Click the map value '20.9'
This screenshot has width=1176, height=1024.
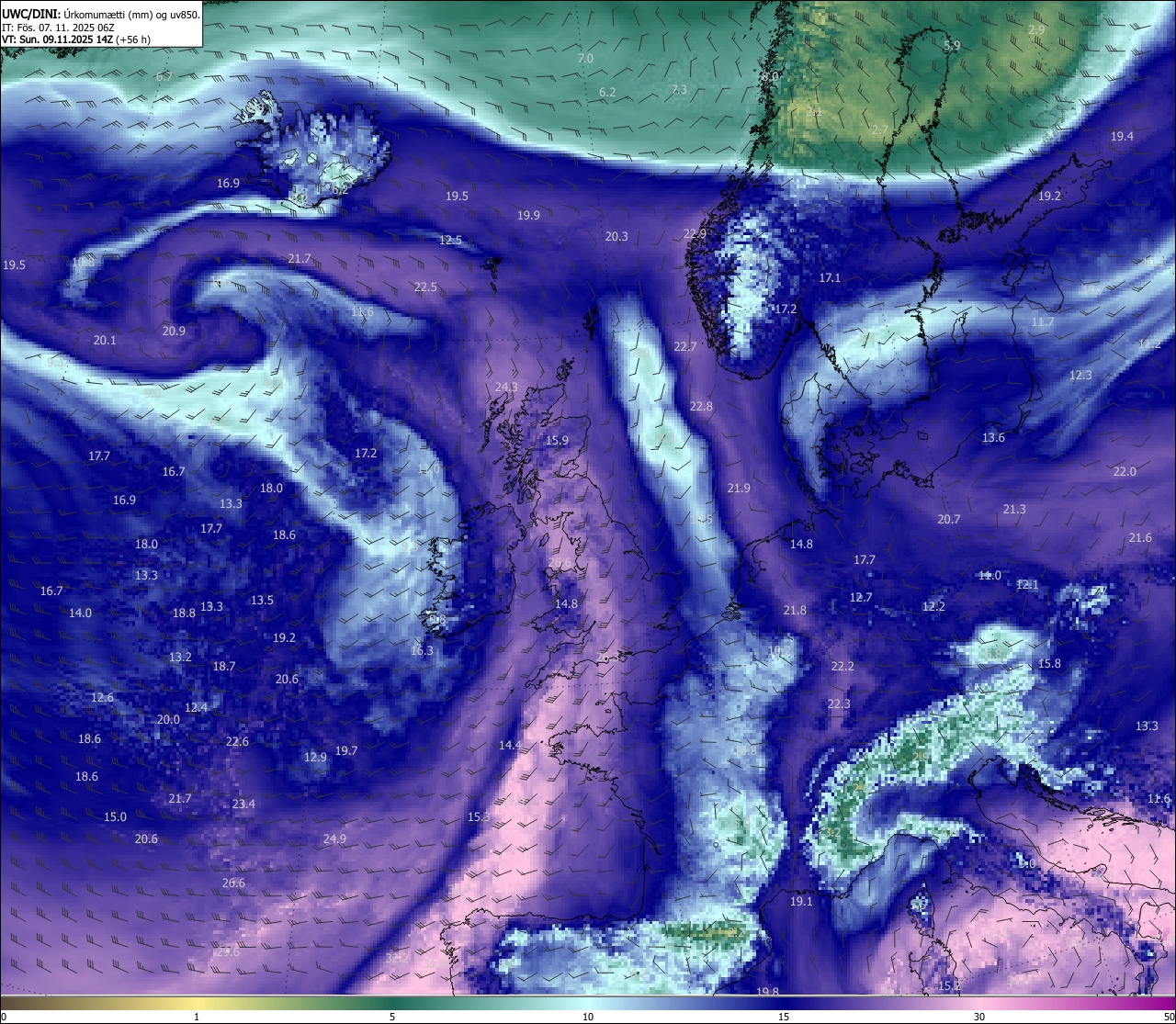(174, 331)
